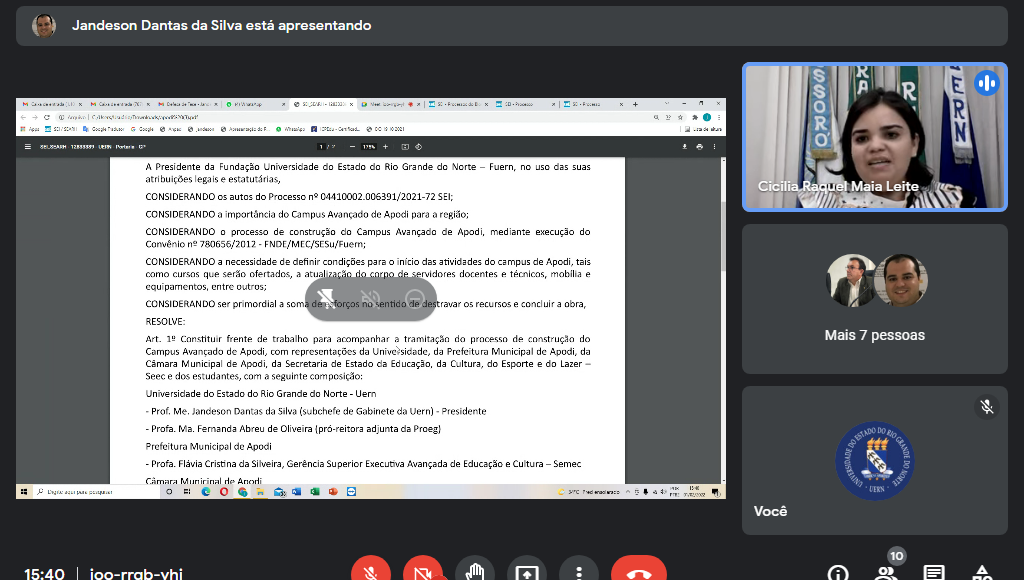Open meeting details info icon

[838, 573]
